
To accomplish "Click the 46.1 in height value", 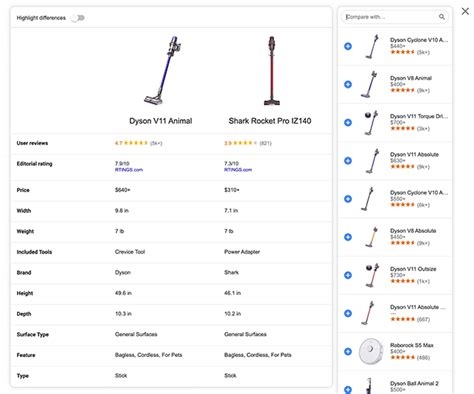I will [232, 293].
